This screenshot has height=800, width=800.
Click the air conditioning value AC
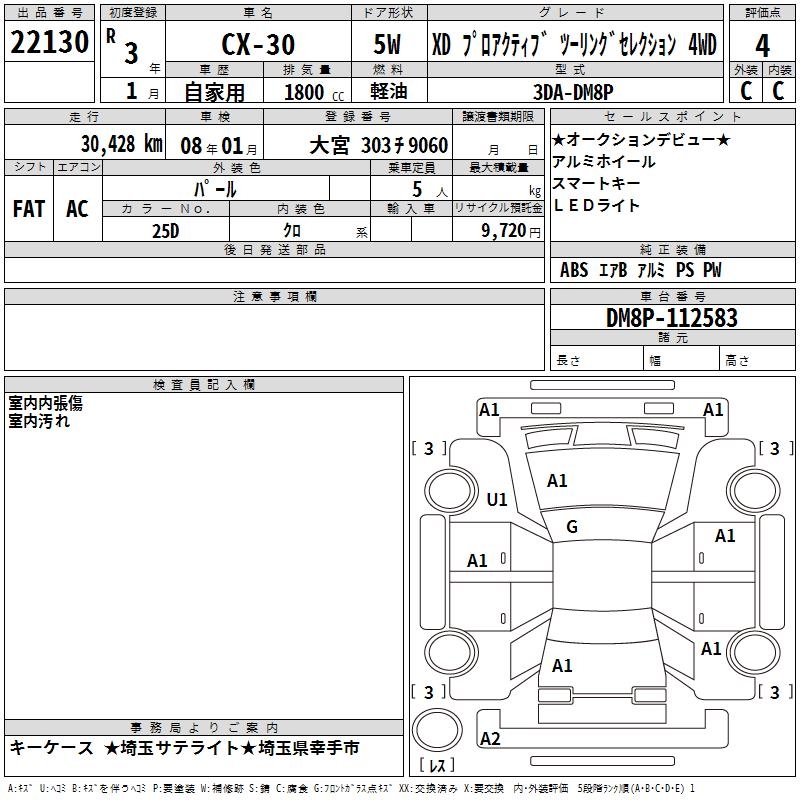click(77, 209)
